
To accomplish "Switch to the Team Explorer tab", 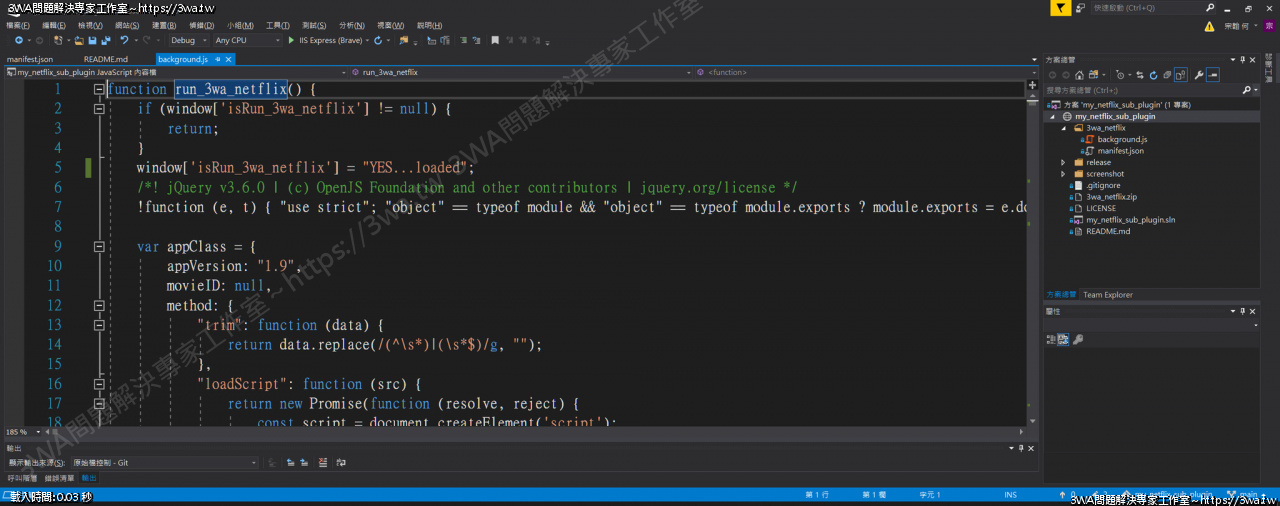I will 1108,295.
